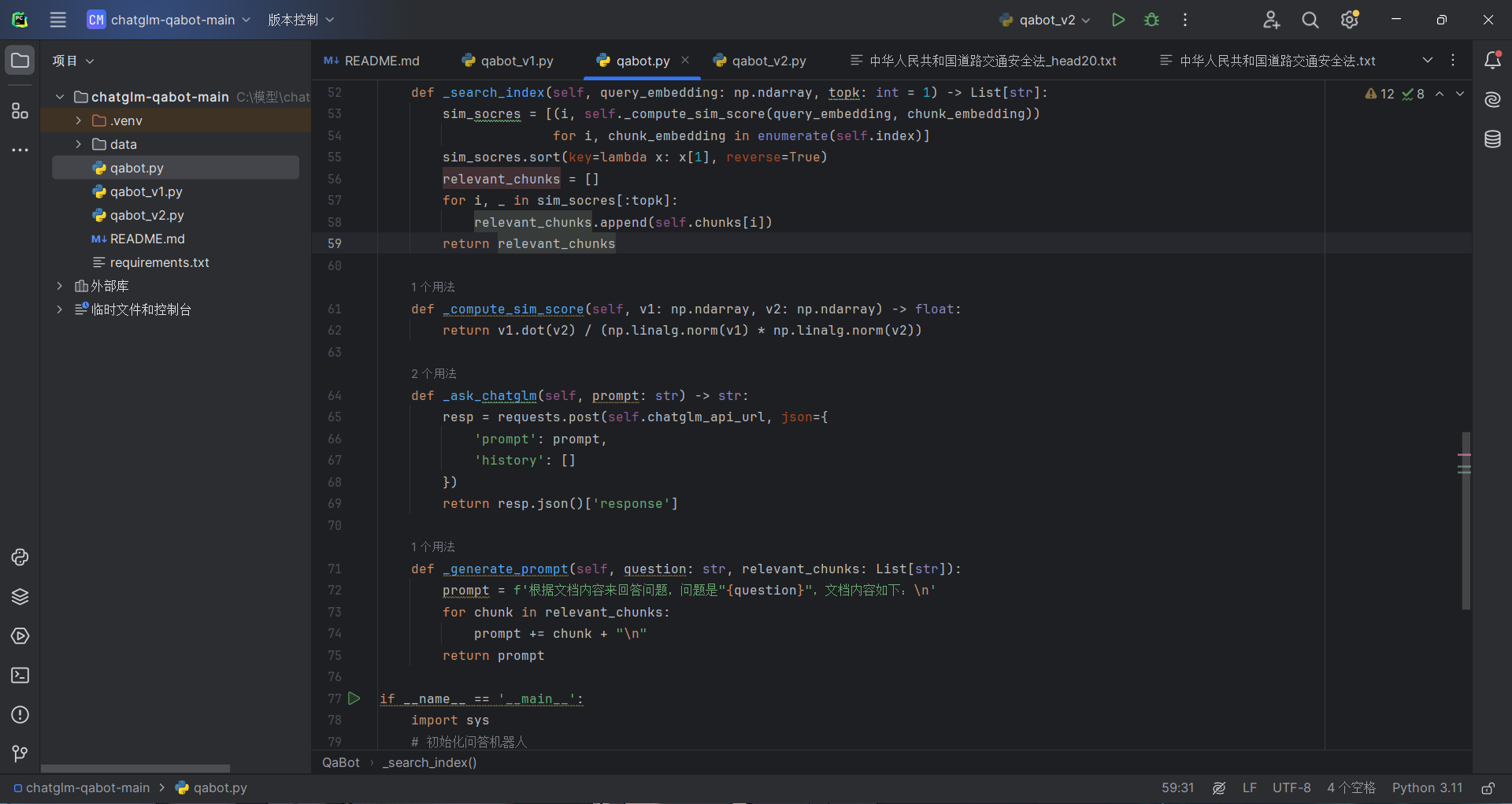Viewport: 1512px width, 804px height.
Task: Click the Python 3.11 interpreter selector
Action: [1427, 788]
